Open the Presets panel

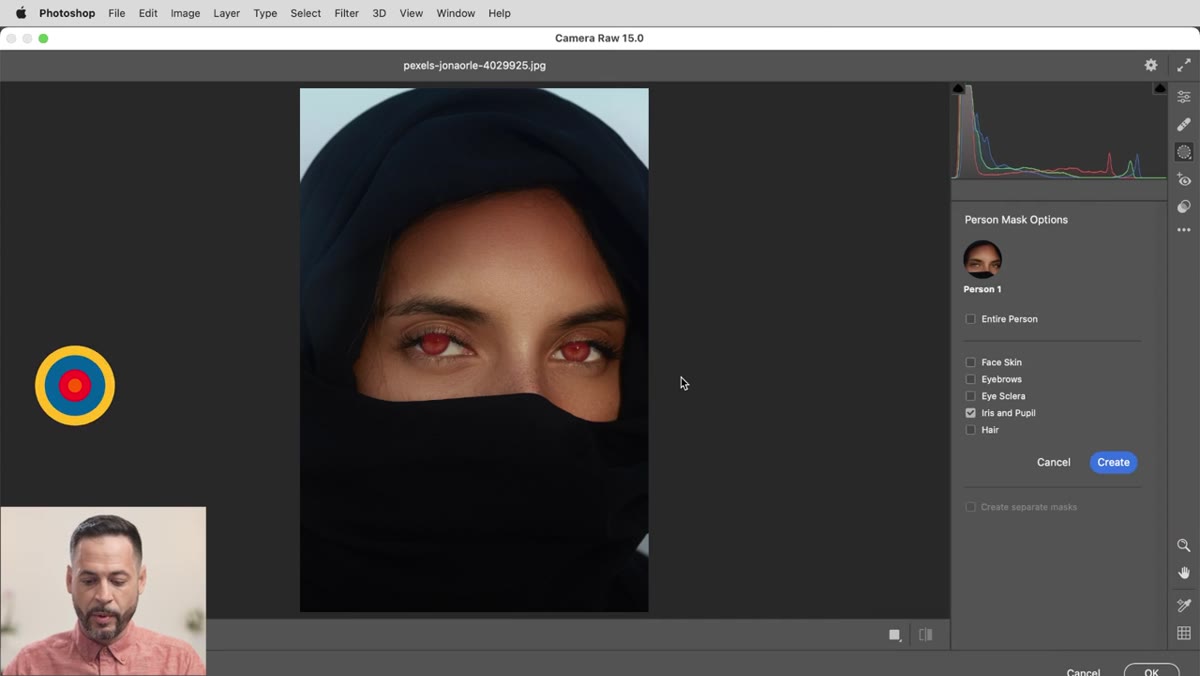pyautogui.click(x=1184, y=206)
